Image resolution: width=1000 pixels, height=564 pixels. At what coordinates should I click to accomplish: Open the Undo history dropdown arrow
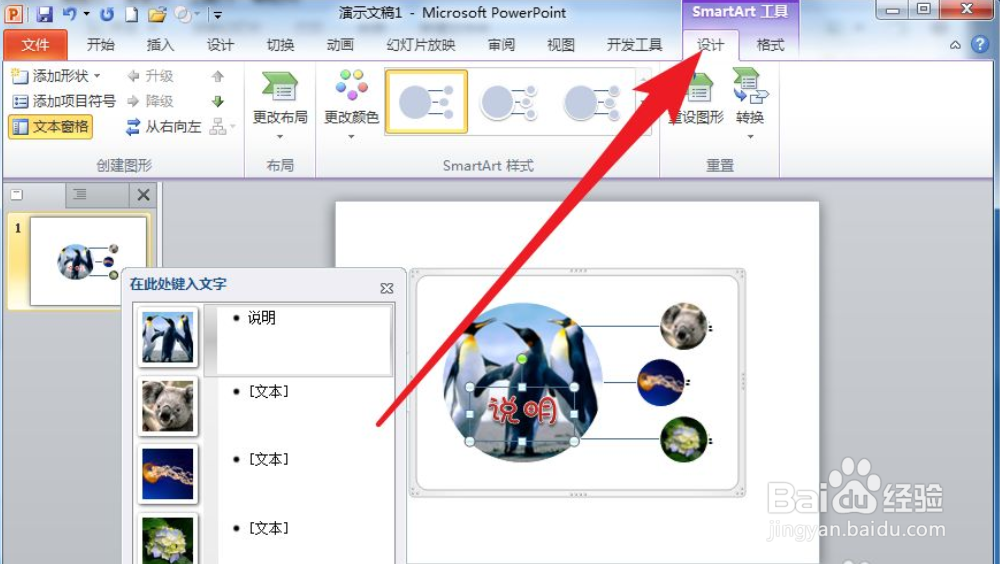[x=87, y=13]
